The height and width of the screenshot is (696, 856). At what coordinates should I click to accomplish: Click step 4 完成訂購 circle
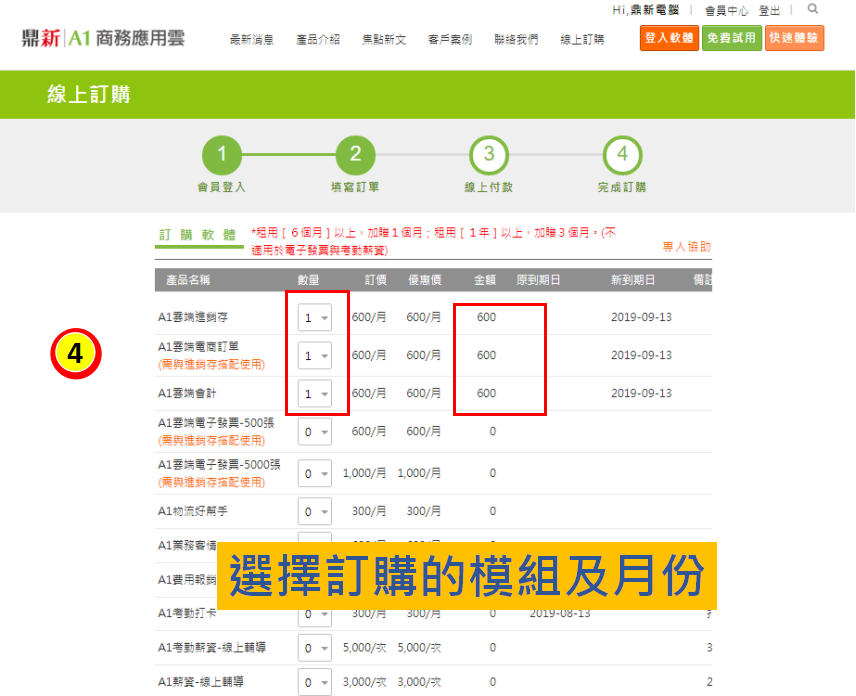click(x=622, y=155)
